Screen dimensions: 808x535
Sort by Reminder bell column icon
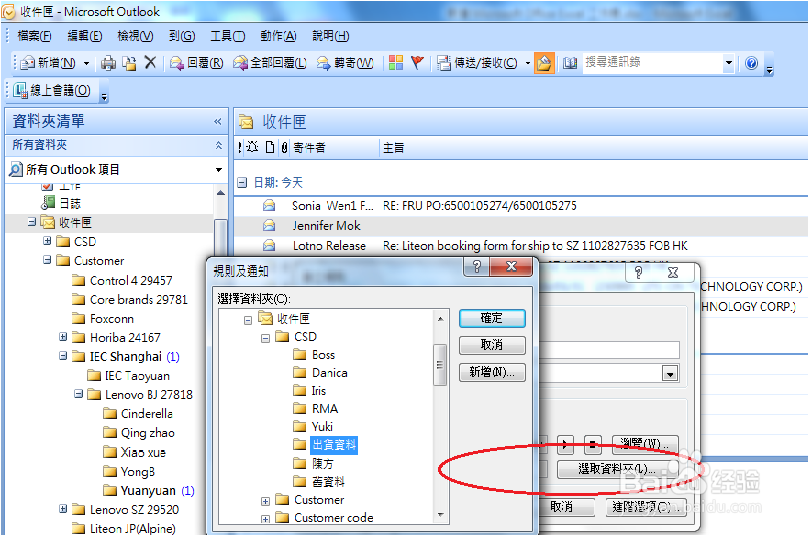[x=252, y=147]
